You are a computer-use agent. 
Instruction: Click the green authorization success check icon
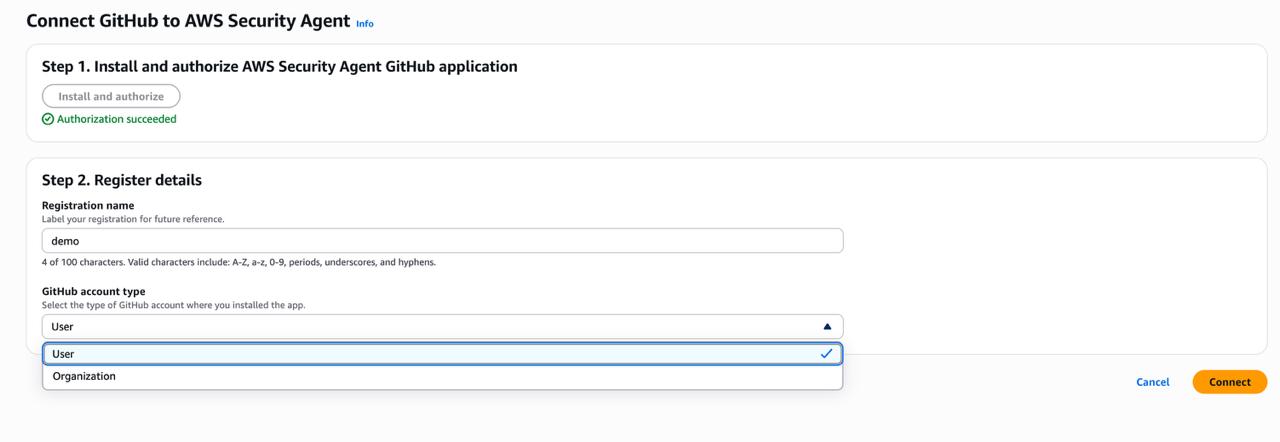coord(48,119)
